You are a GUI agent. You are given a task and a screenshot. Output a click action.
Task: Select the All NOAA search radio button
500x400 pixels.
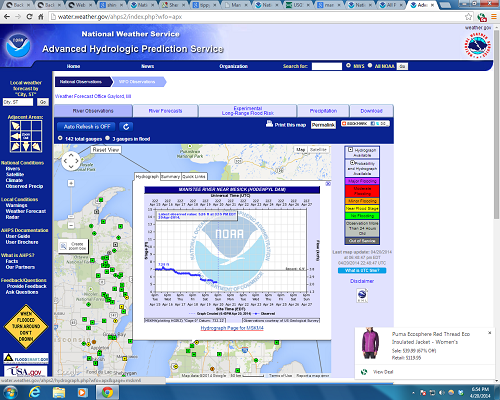pos(370,65)
